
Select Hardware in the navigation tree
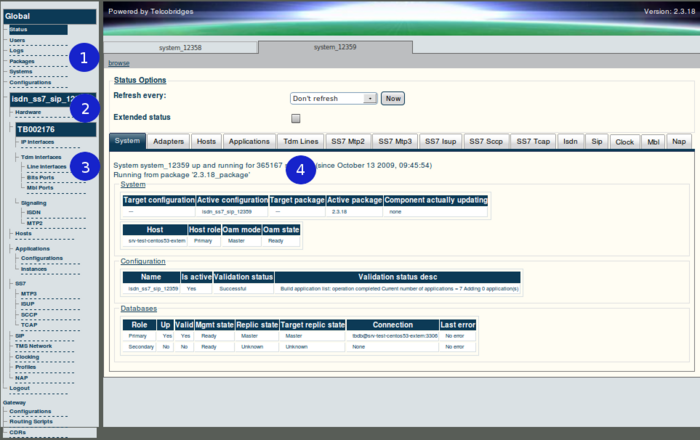click(x=28, y=112)
